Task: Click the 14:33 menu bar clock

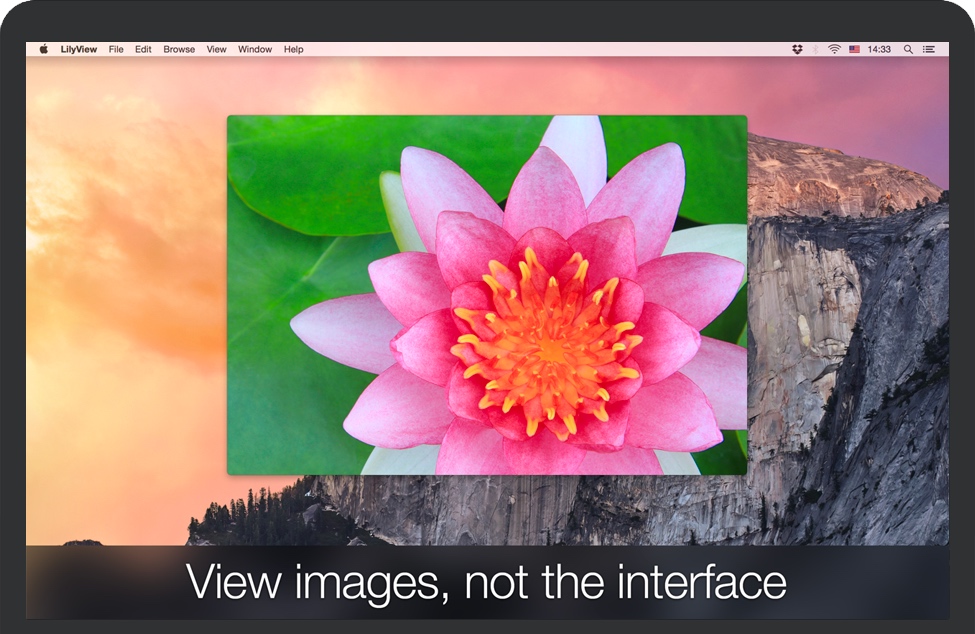Action: [879, 49]
